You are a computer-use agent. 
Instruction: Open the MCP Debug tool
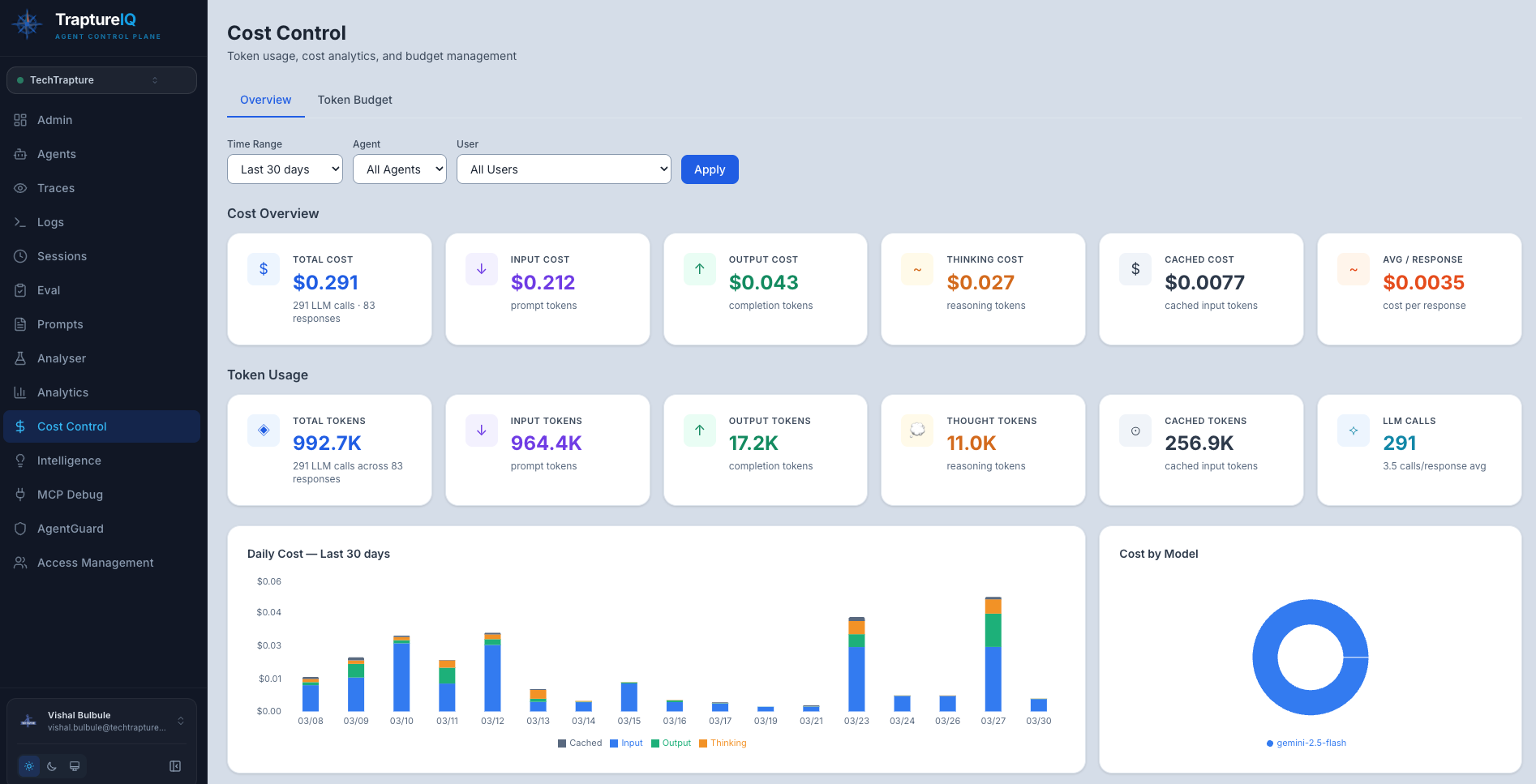(x=70, y=494)
